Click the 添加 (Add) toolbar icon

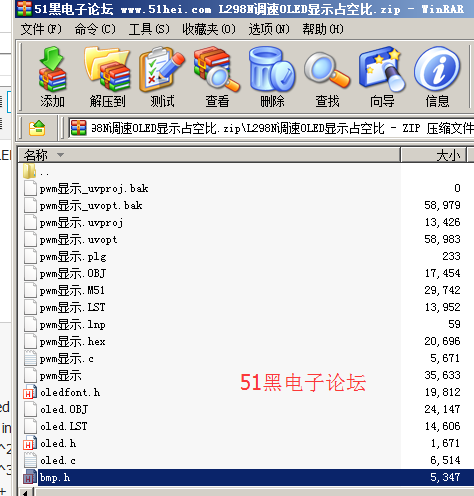[52, 69]
